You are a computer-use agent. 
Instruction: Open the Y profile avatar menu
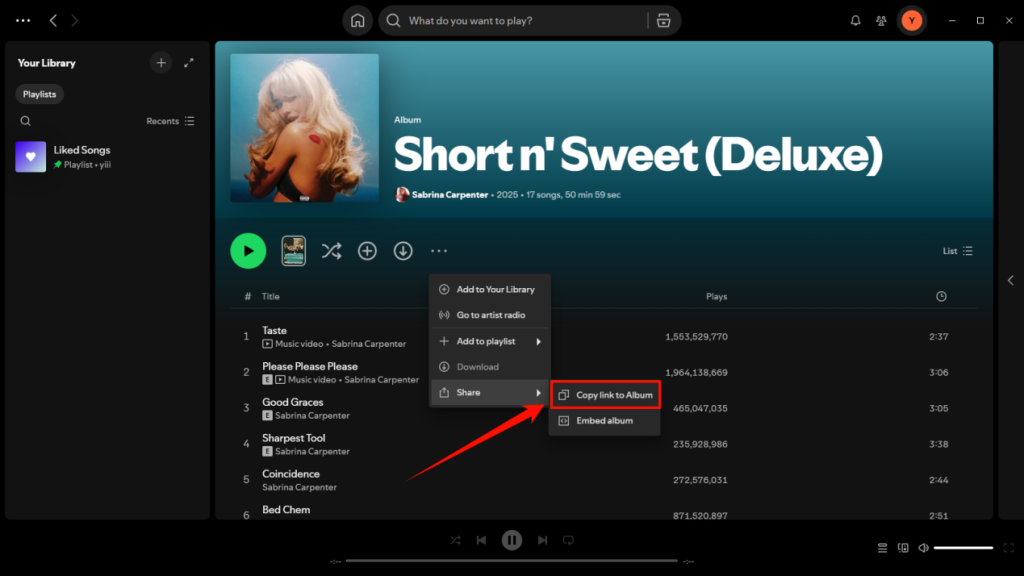tap(912, 20)
